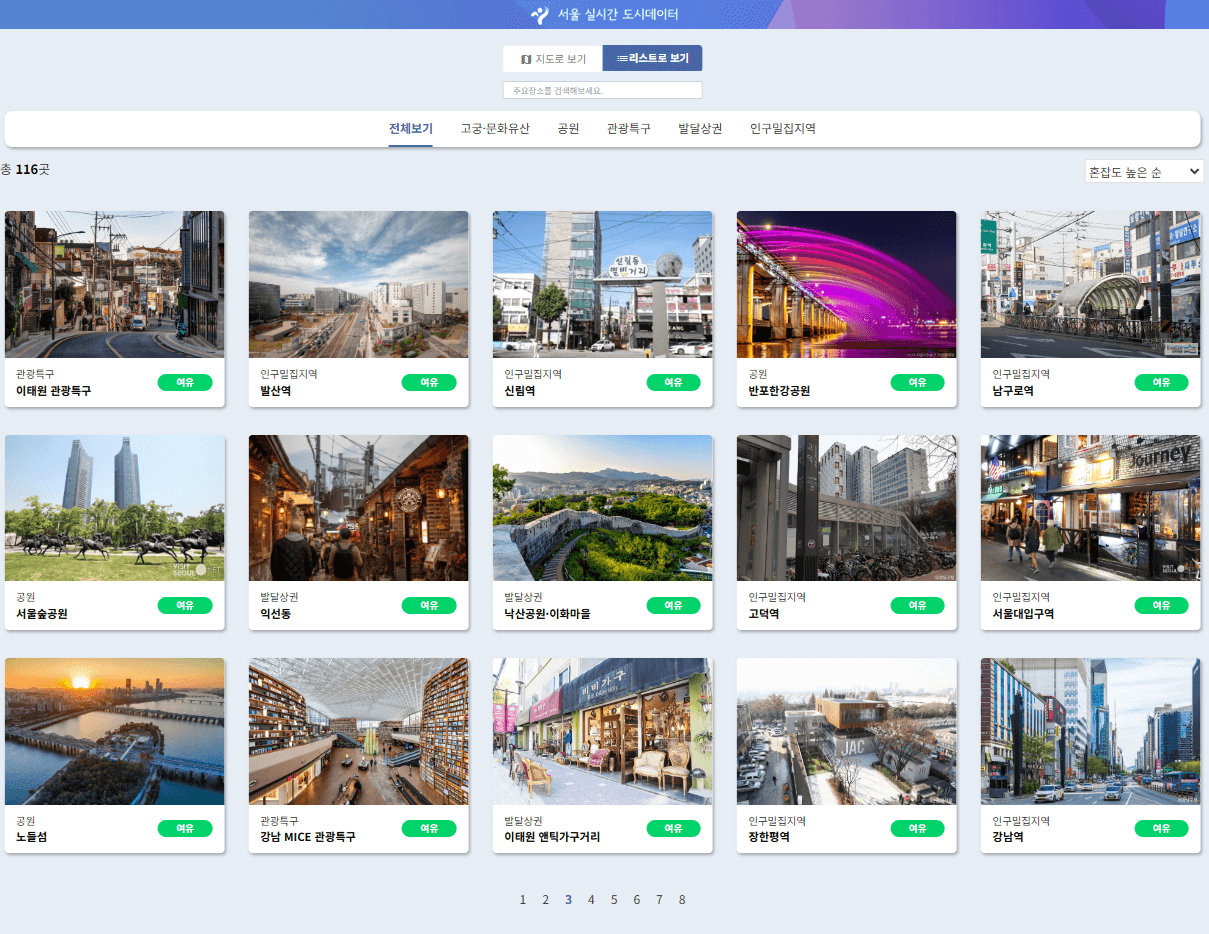Screen dimensions: 1209x934
Task: Click 여유 badge on 노들섬 card
Action: click(185, 828)
